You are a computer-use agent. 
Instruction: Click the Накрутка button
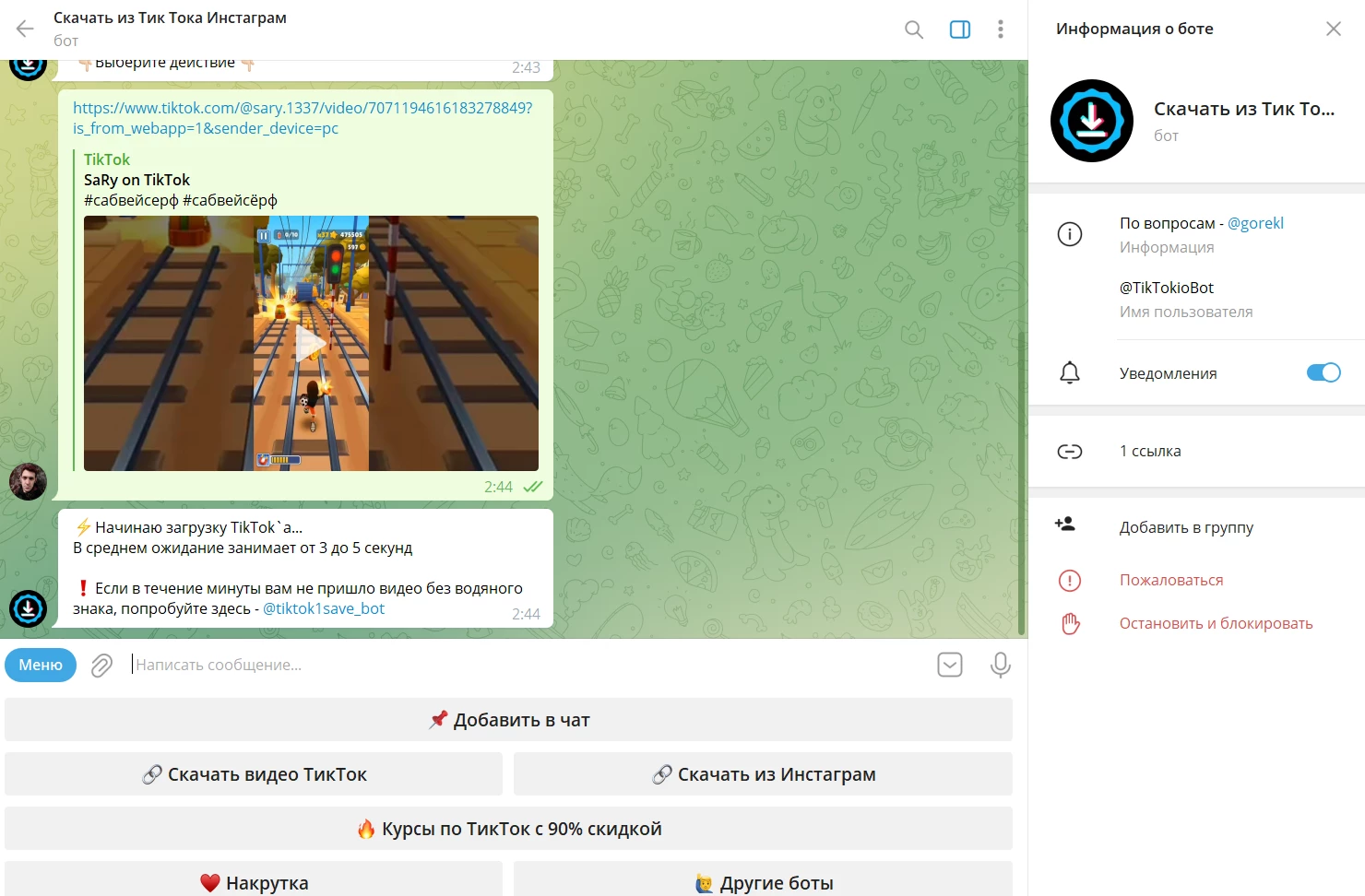click(254, 879)
